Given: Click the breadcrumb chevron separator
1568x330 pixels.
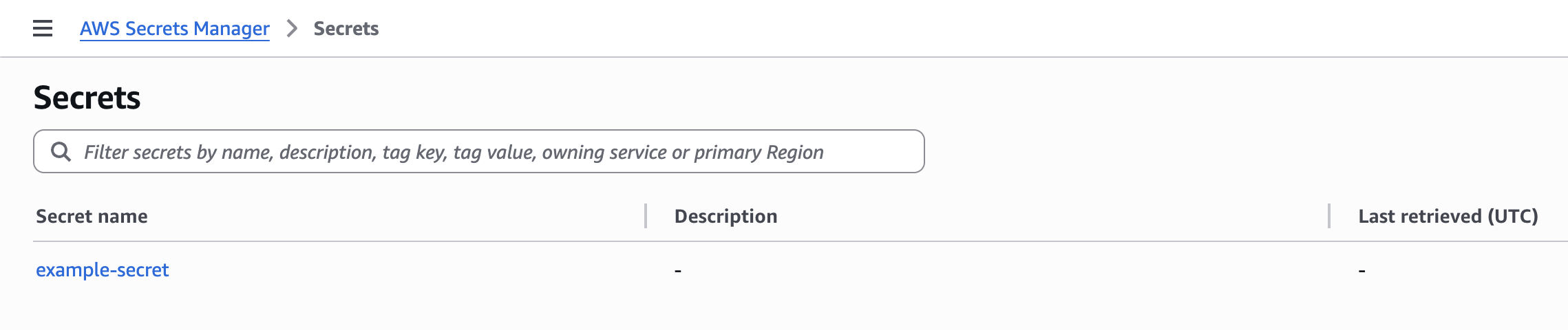Looking at the screenshot, I should [x=292, y=28].
